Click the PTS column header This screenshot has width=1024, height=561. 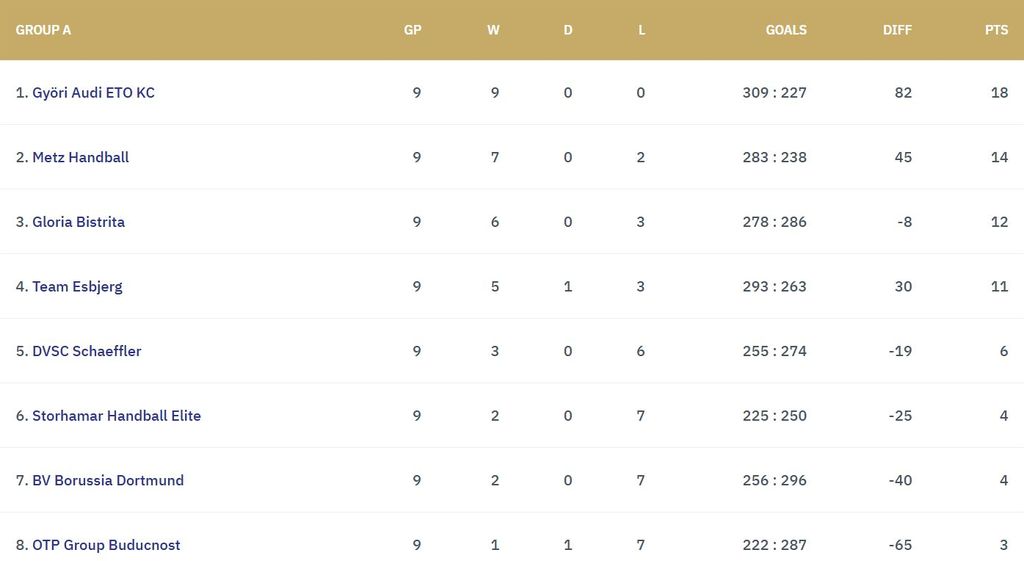996,30
